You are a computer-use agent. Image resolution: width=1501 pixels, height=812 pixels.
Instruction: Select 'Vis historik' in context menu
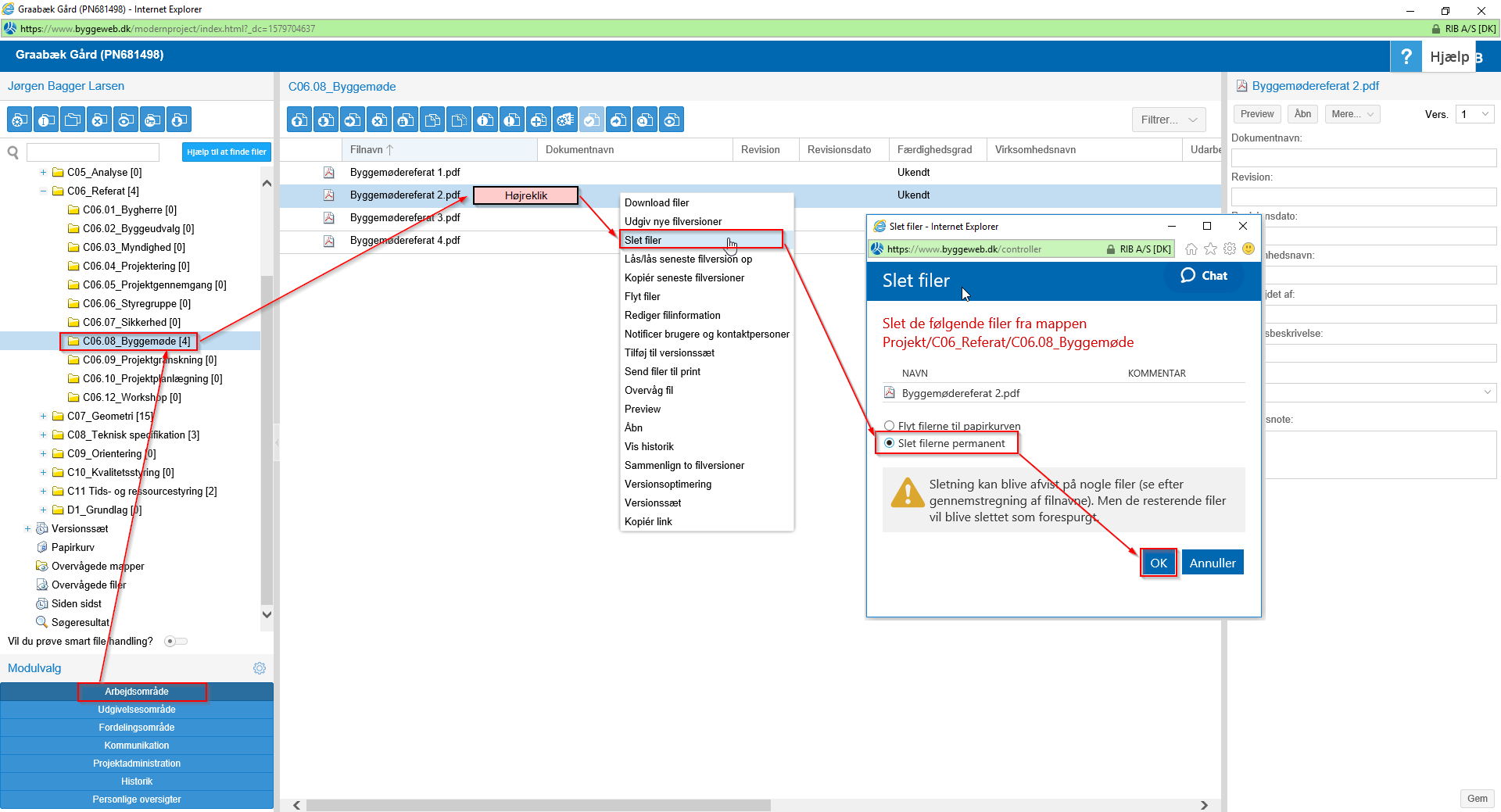click(649, 447)
